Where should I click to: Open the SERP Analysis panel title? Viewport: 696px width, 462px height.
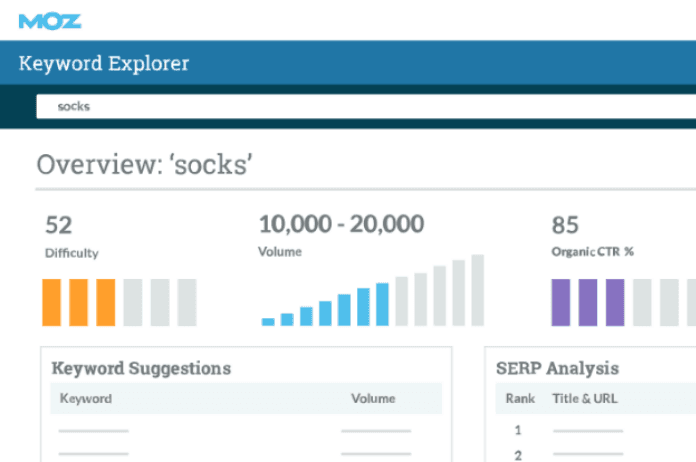tap(557, 368)
